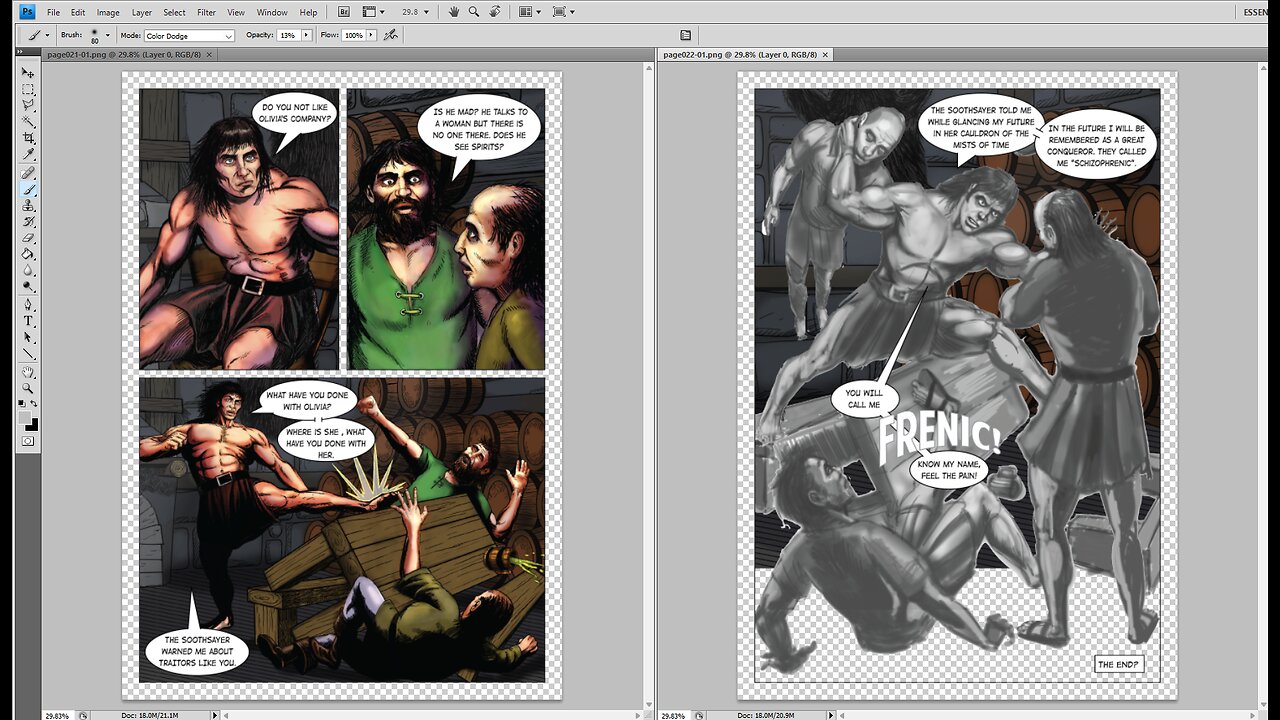Screen dimensions: 1280x720
Task: Open the Layer menu
Action: tap(142, 12)
